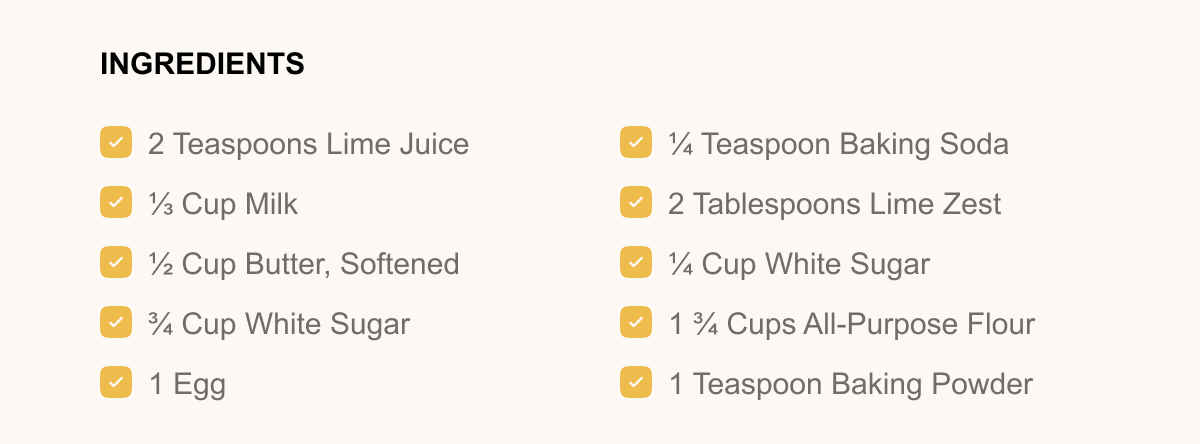Toggle the ¼ Cup White Sugar checkbox
The image size is (1200, 444).
(x=636, y=262)
